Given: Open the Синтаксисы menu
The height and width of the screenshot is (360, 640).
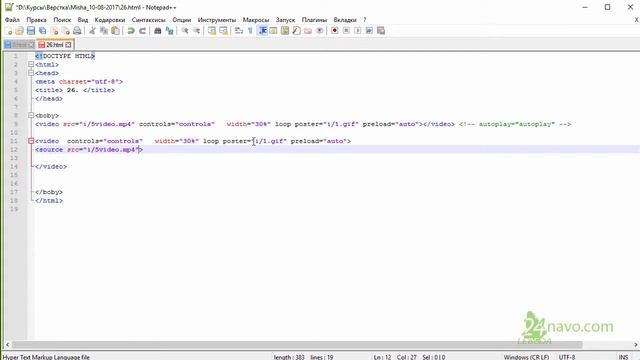Looking at the screenshot, I should pyautogui.click(x=149, y=20).
